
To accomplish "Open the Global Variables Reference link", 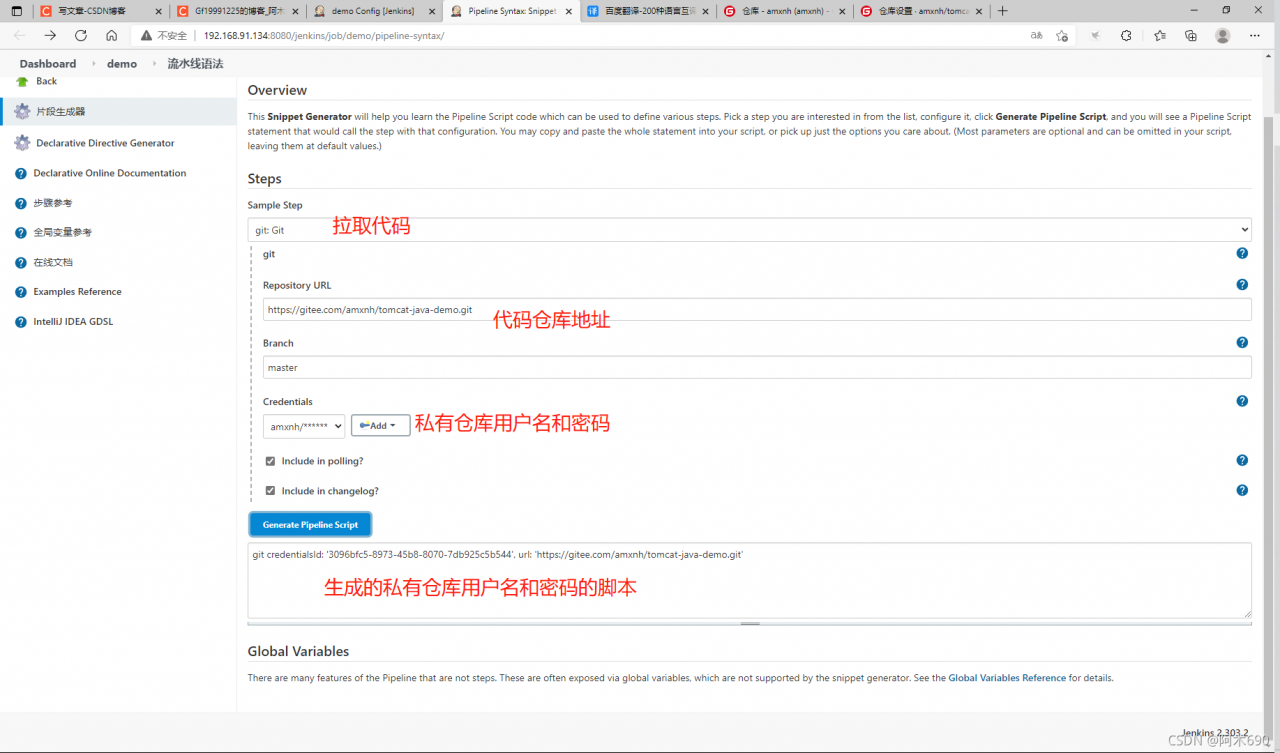I will click(1007, 678).
